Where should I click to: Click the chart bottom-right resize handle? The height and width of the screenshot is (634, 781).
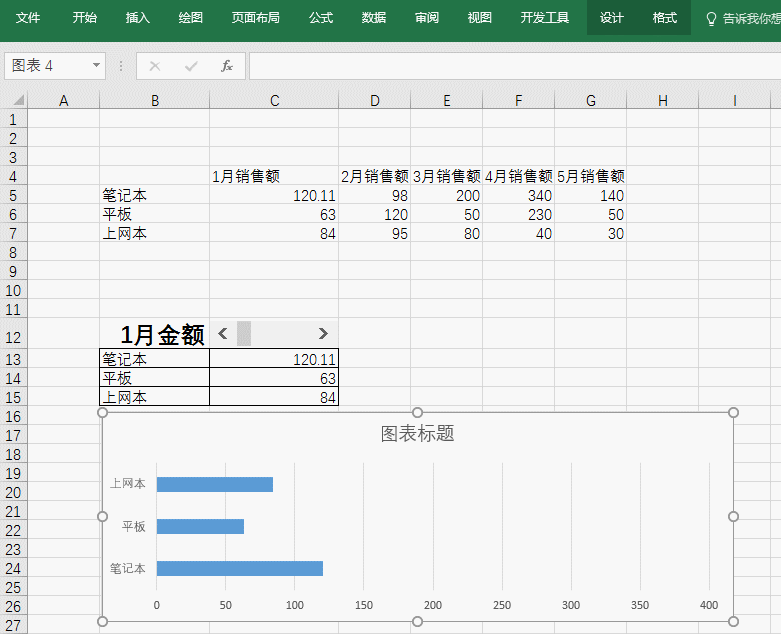click(733, 621)
